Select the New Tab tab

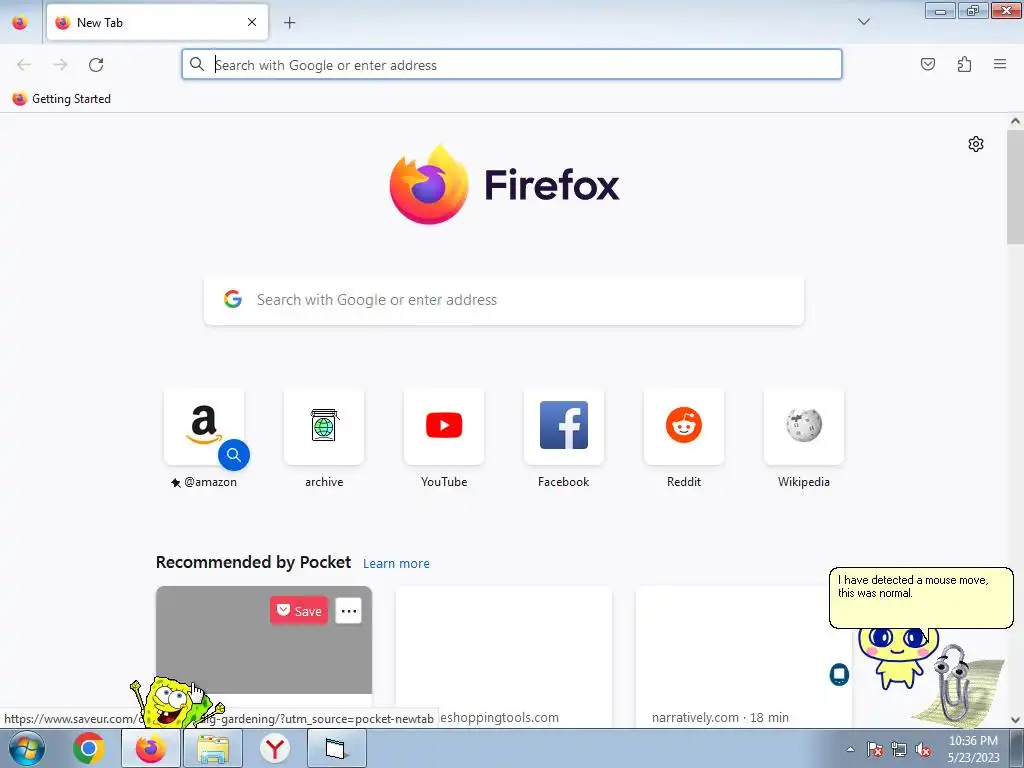pos(157,22)
